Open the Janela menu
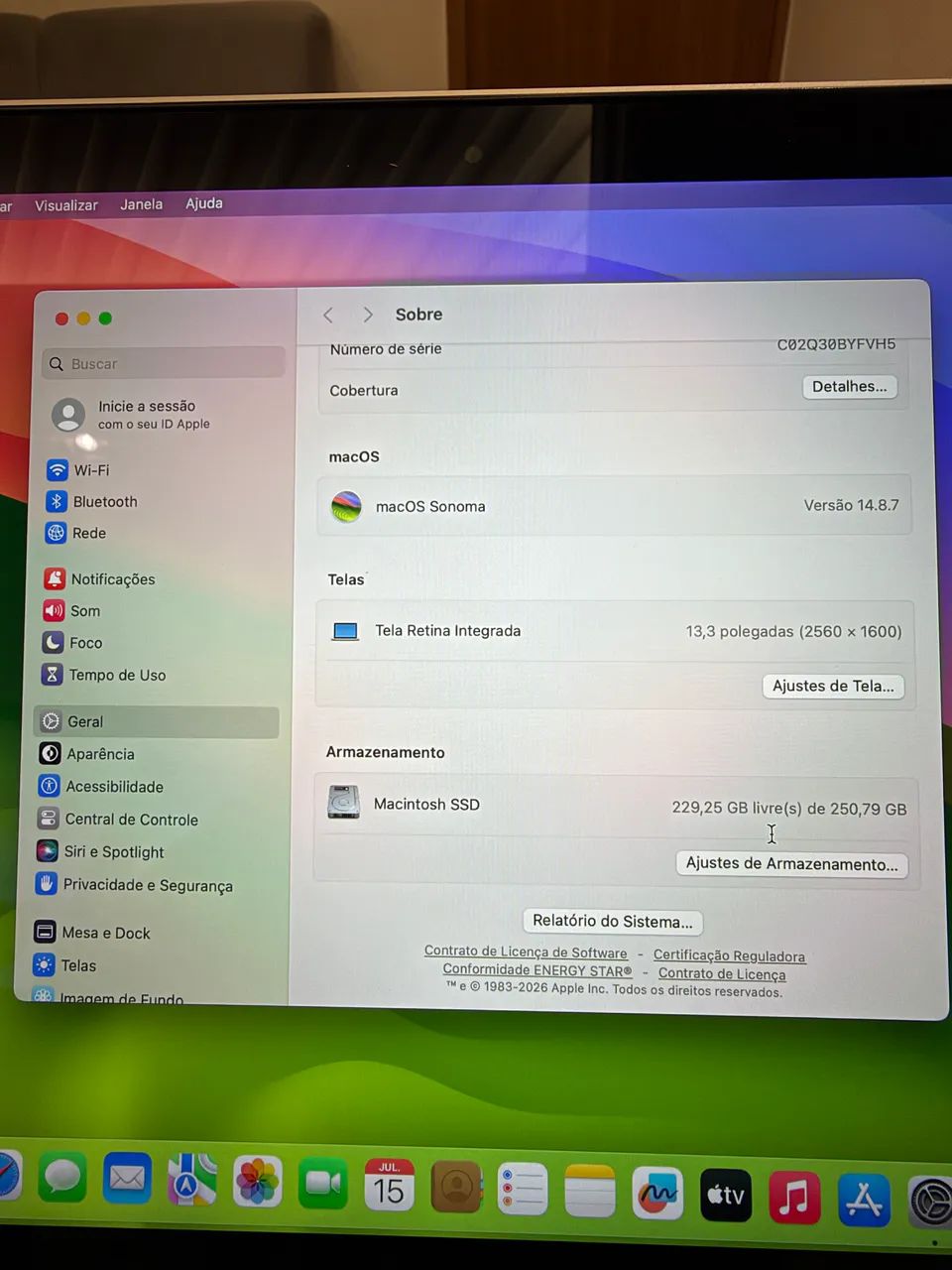 click(142, 204)
